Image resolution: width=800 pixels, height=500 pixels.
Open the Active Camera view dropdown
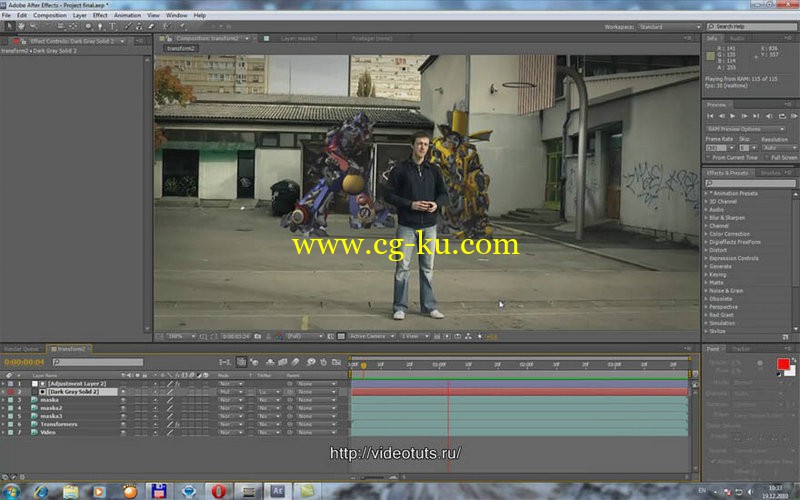tap(372, 336)
